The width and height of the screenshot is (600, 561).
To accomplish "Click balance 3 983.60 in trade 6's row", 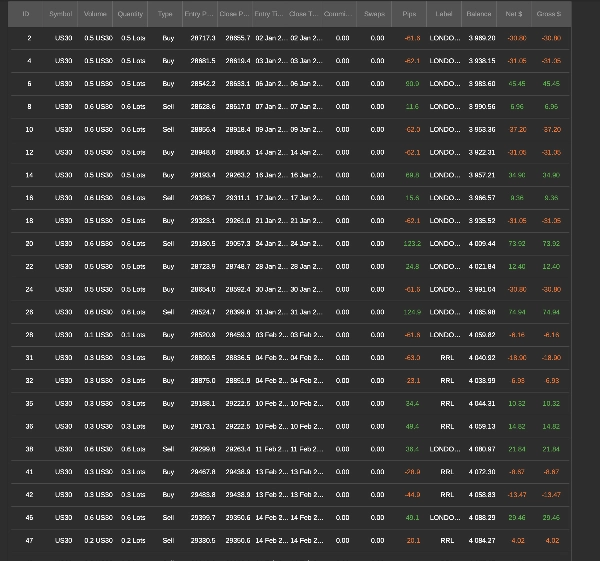I will coord(482,84).
